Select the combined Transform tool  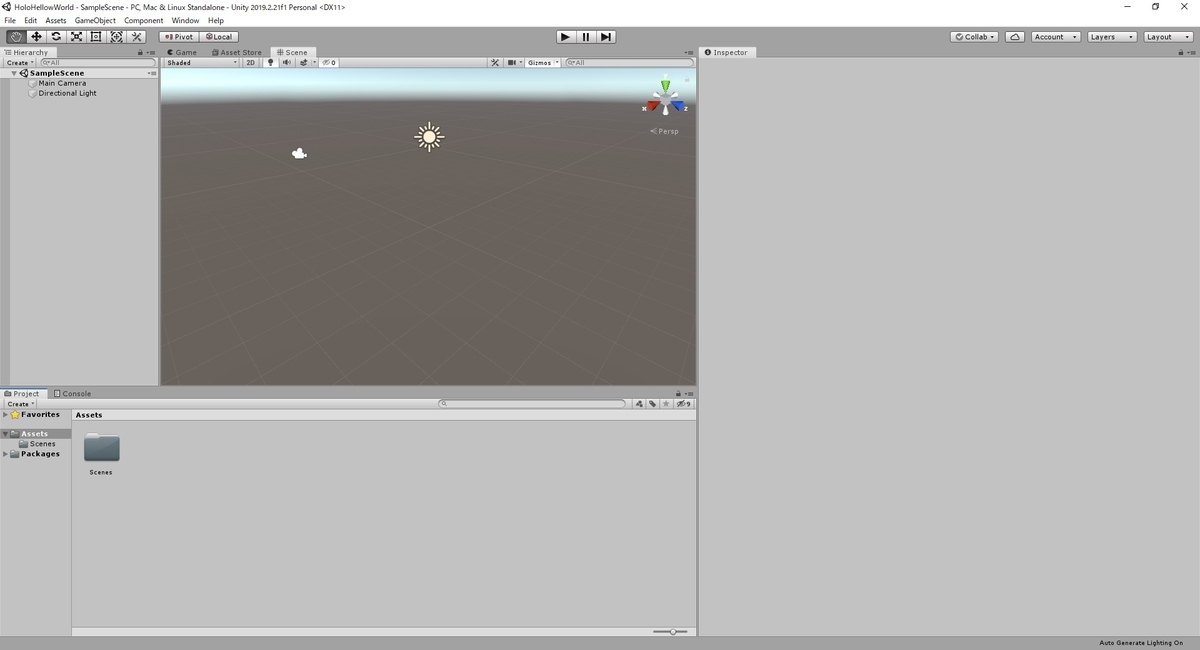[116, 37]
